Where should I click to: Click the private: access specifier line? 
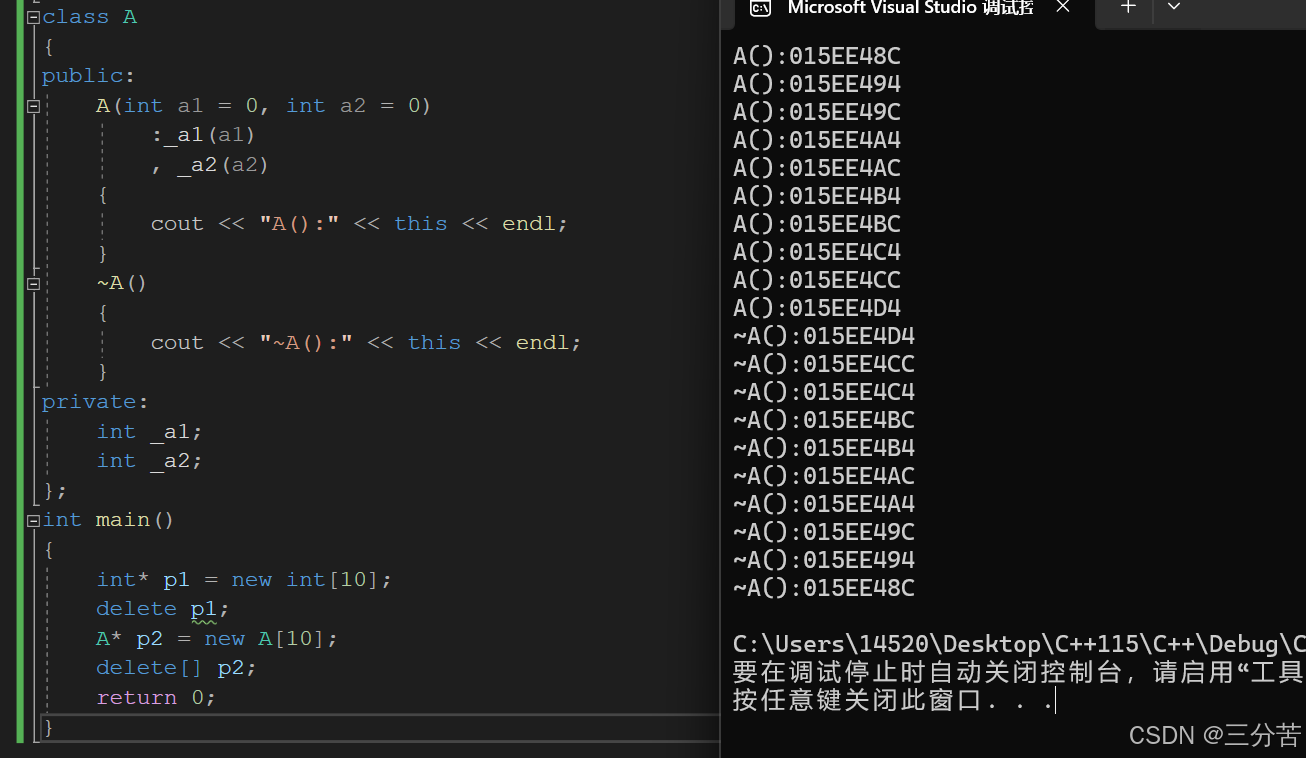pos(95,402)
